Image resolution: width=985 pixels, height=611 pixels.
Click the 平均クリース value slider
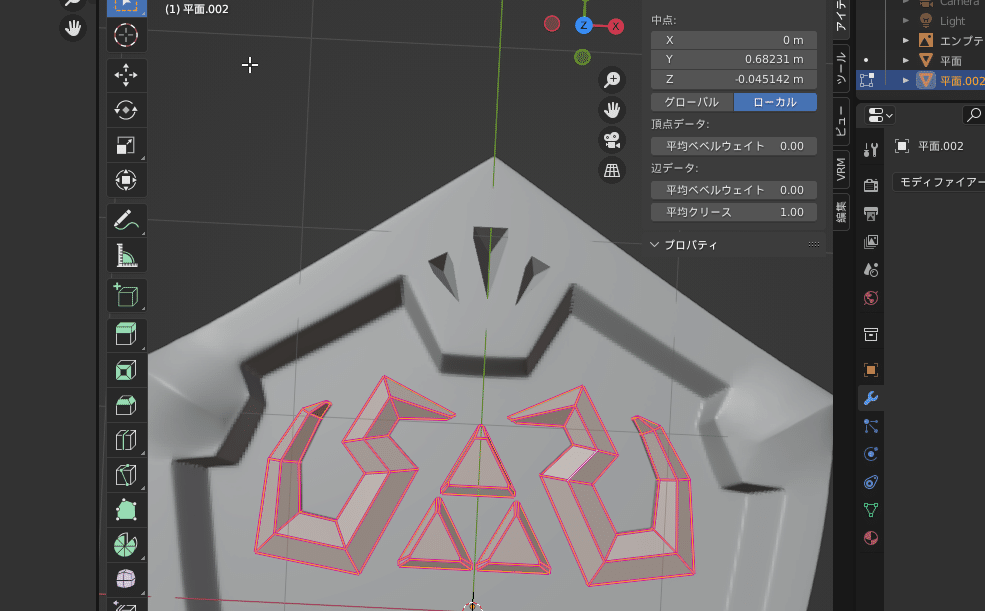point(733,211)
